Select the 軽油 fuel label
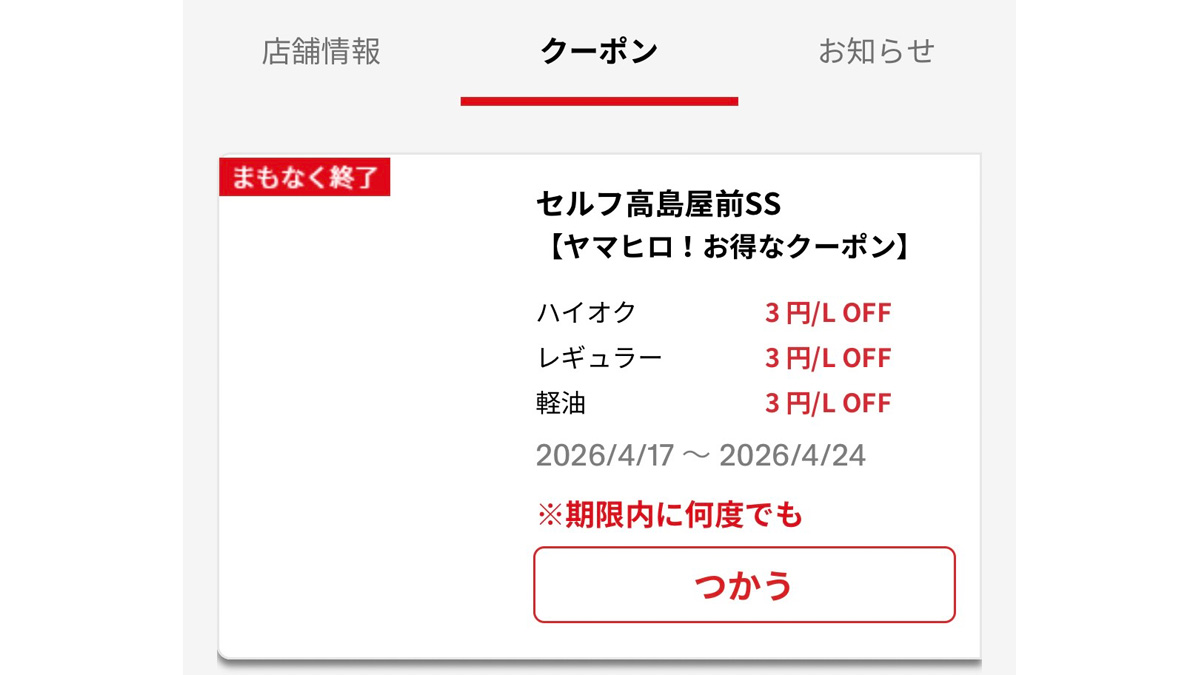The height and width of the screenshot is (675, 1200). tap(561, 403)
